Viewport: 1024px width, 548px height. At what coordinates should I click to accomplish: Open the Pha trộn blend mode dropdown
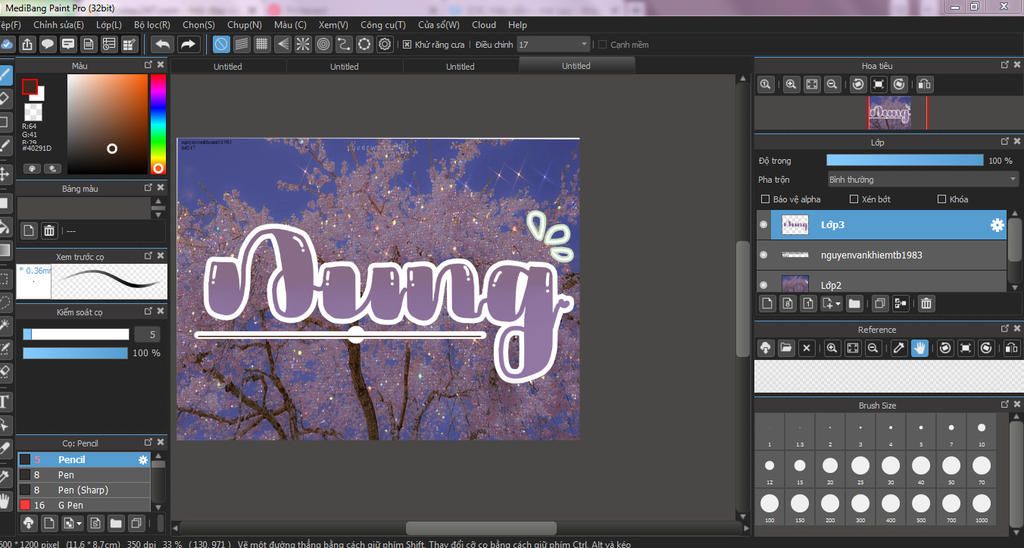click(922, 180)
